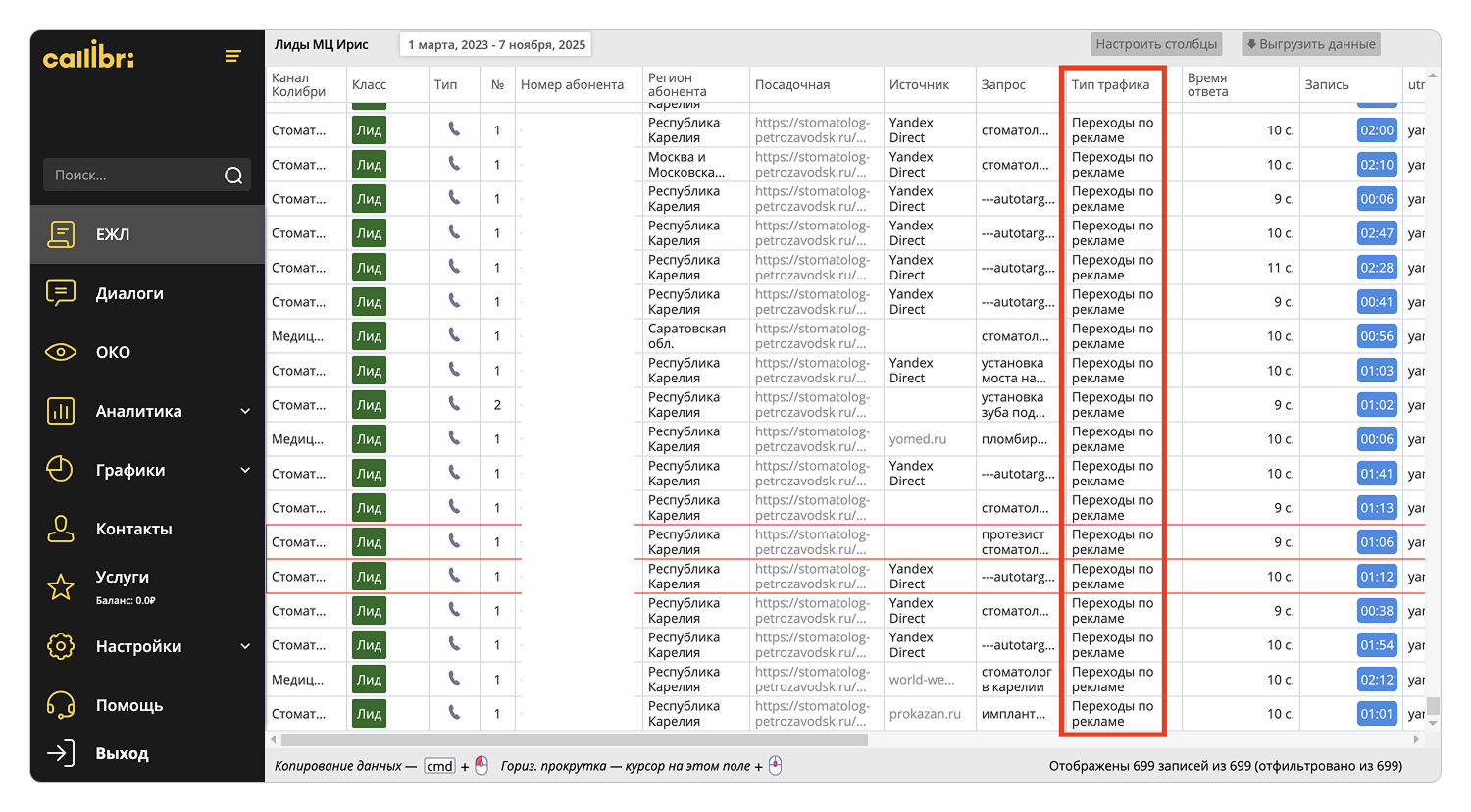1471x812 pixels.
Task: Click the Выход logout icon
Action: (x=61, y=753)
